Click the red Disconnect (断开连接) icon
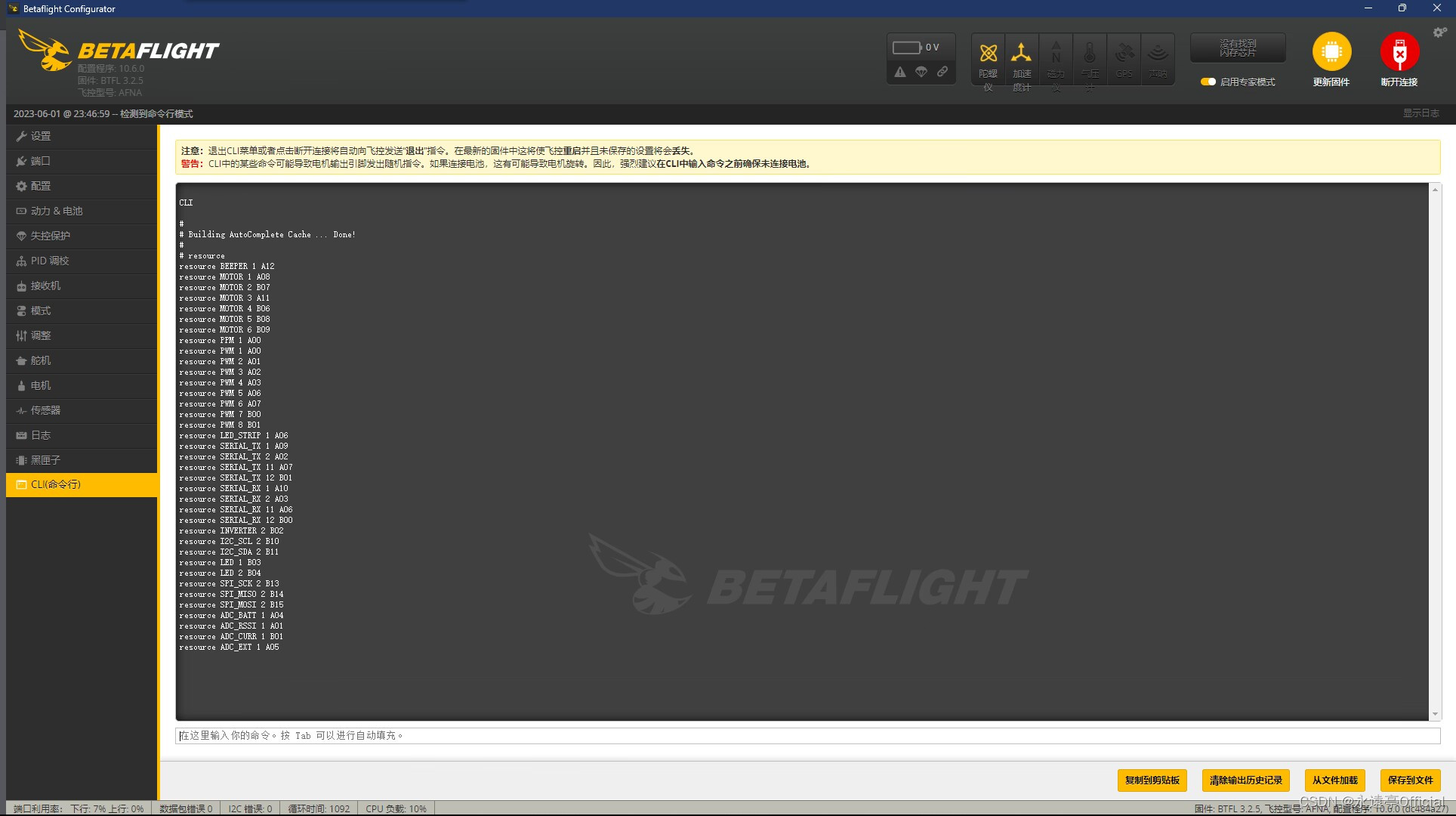 tap(1399, 52)
